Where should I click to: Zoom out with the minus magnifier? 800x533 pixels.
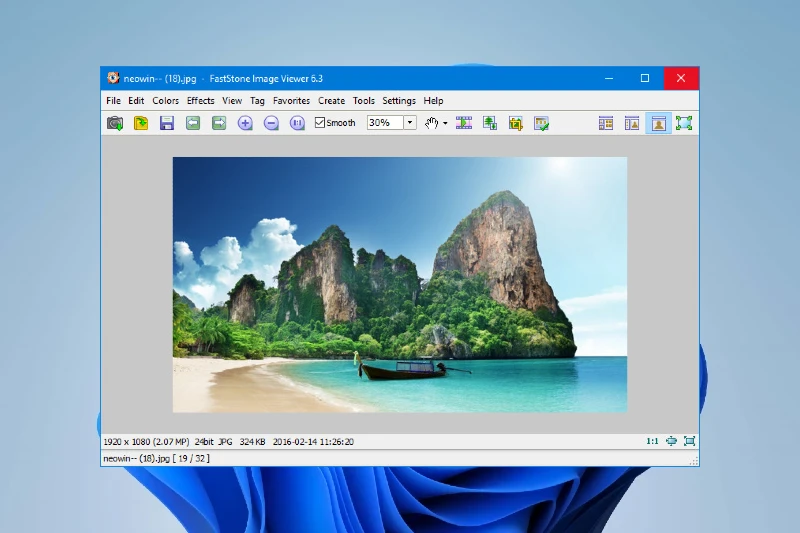point(271,123)
